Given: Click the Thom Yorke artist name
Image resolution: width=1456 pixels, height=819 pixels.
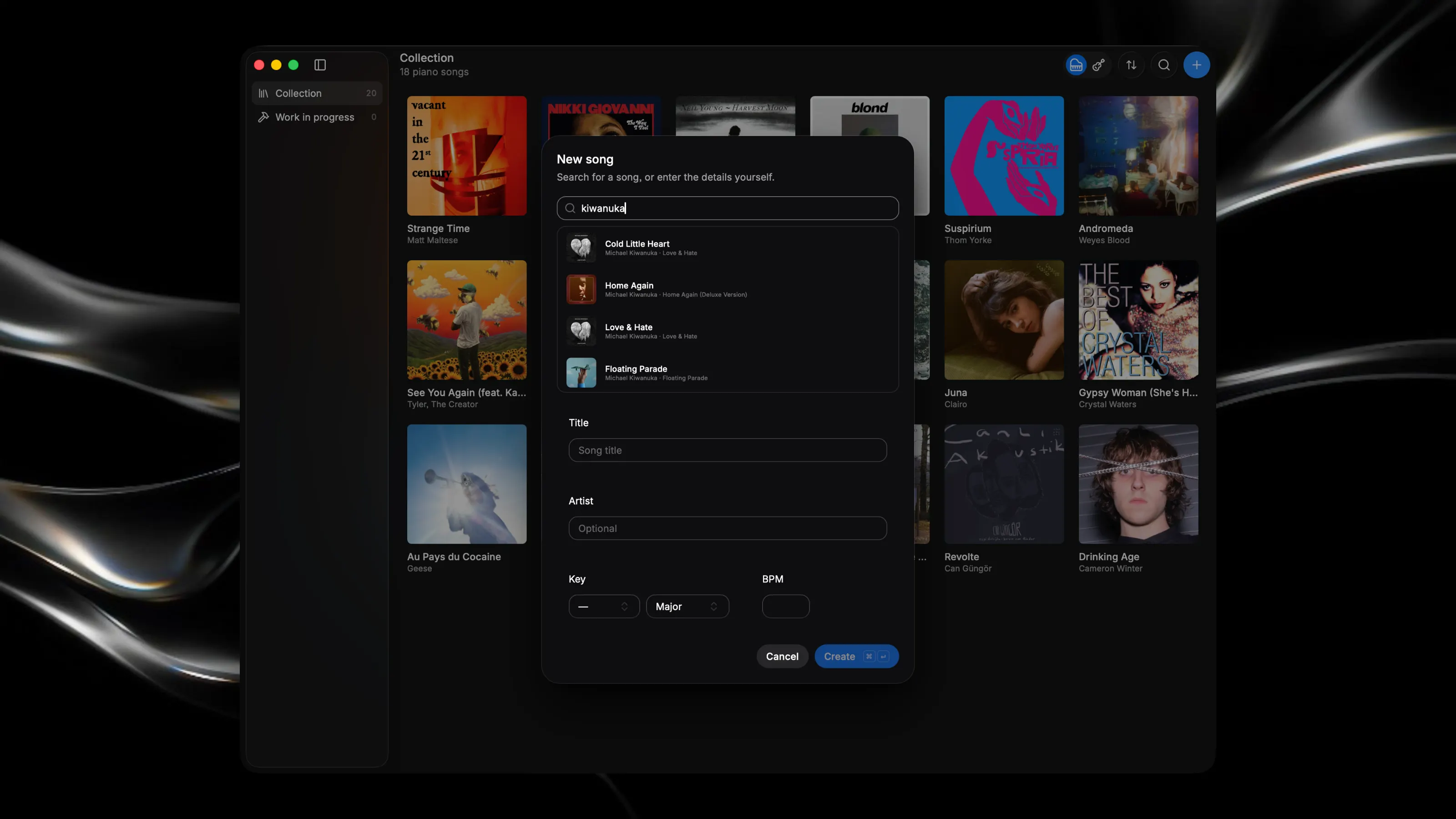Looking at the screenshot, I should click(968, 240).
